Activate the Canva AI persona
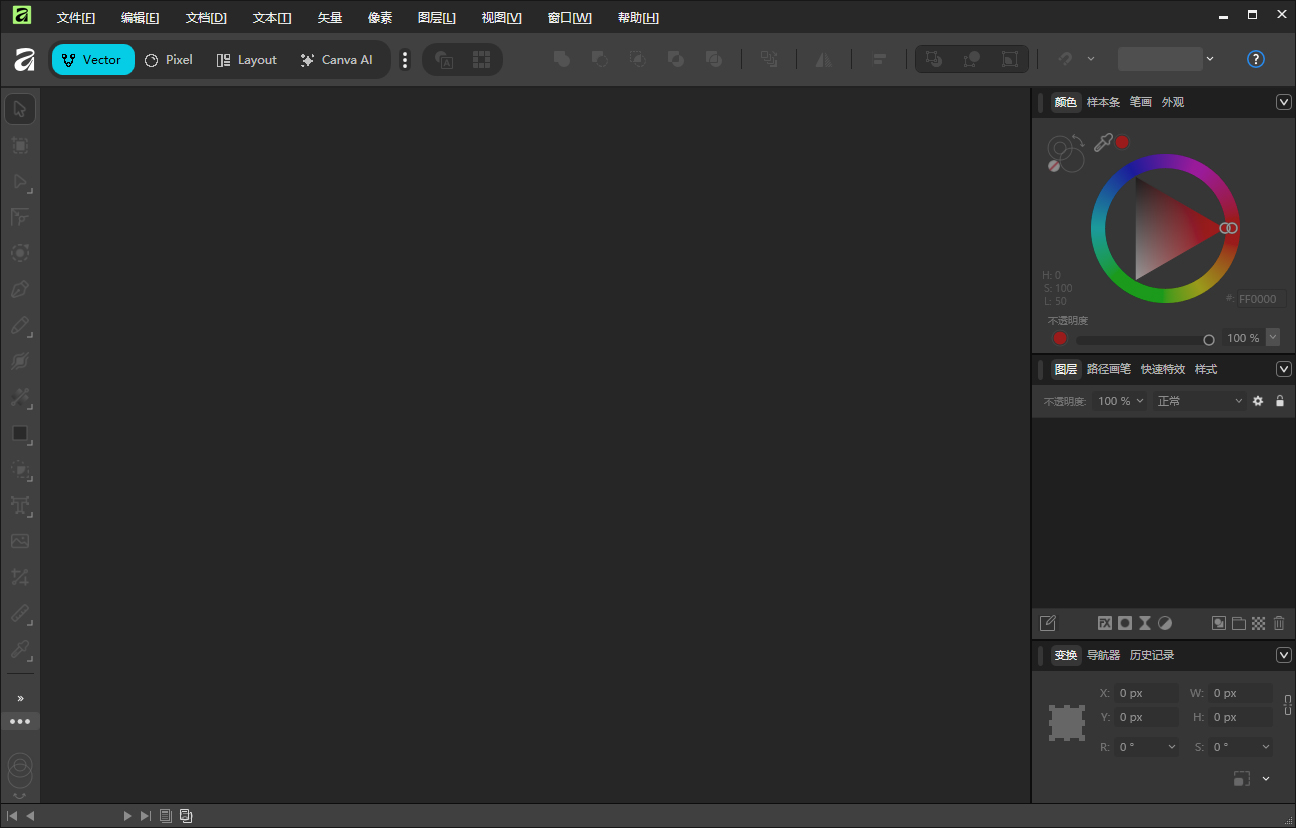The image size is (1296, 828). [336, 59]
